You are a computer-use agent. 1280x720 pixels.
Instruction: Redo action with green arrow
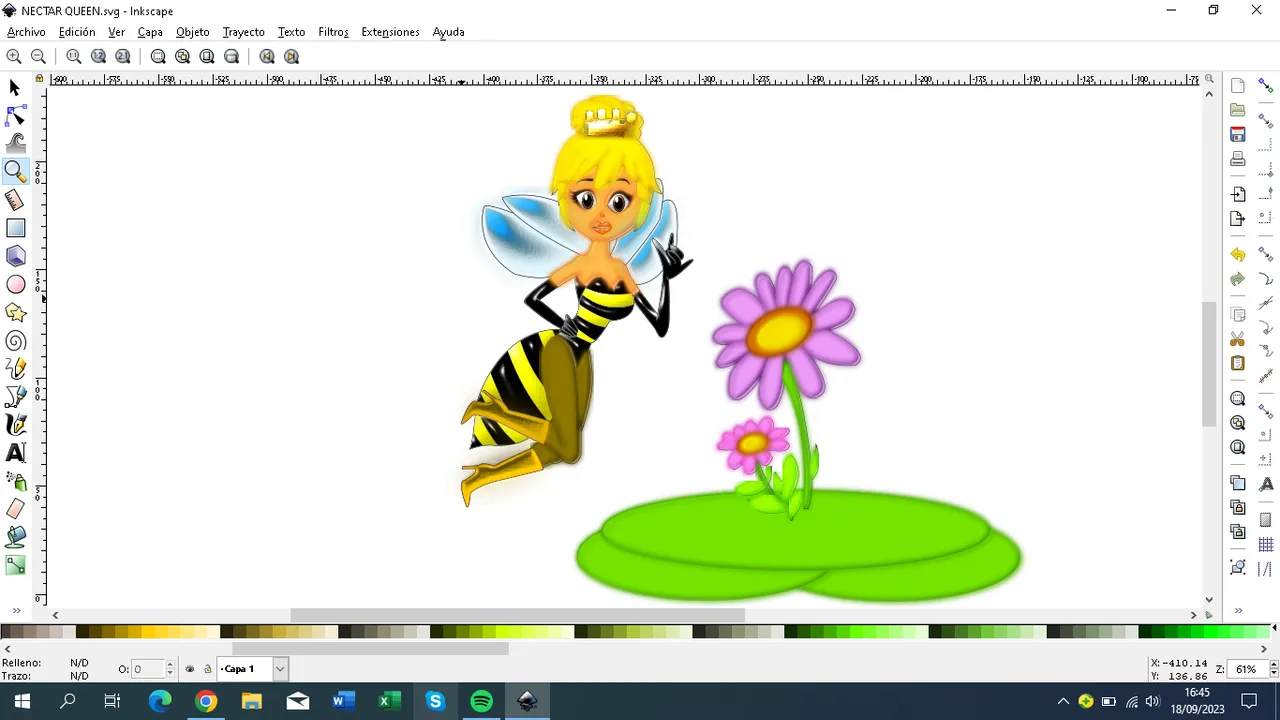1238,279
